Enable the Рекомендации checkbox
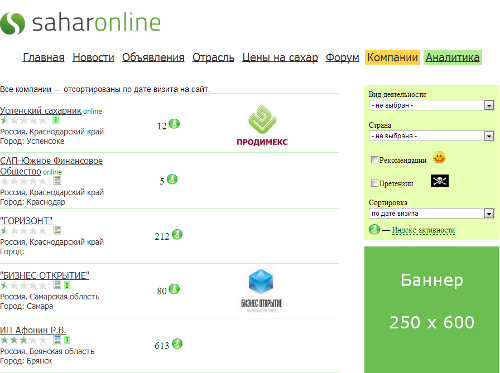The image size is (500, 373). [x=374, y=160]
